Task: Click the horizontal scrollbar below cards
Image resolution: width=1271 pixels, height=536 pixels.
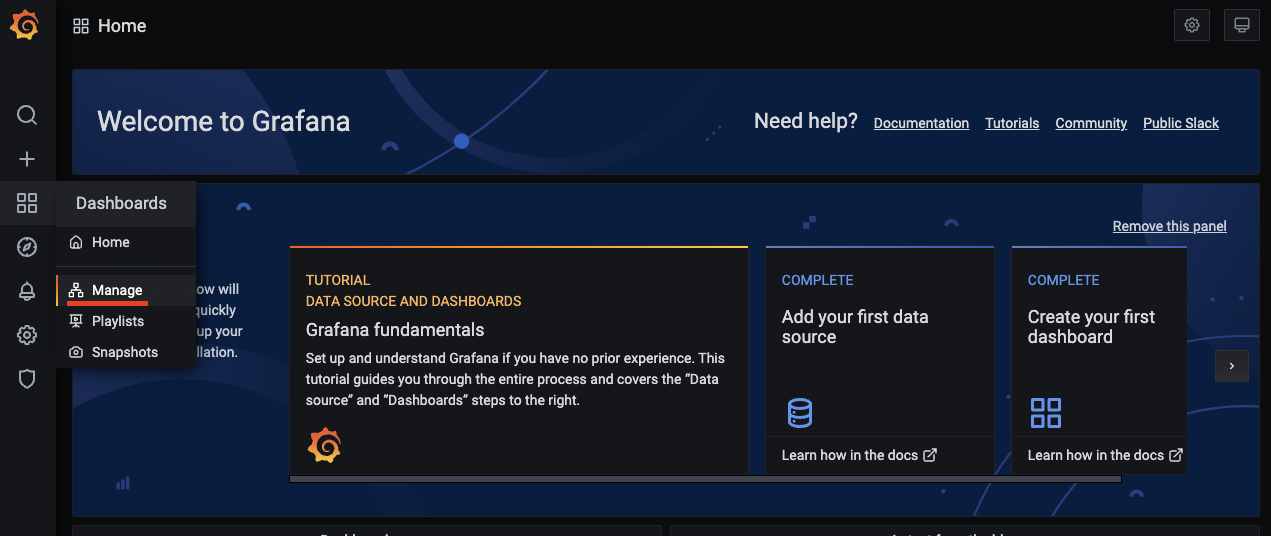Action: point(705,479)
